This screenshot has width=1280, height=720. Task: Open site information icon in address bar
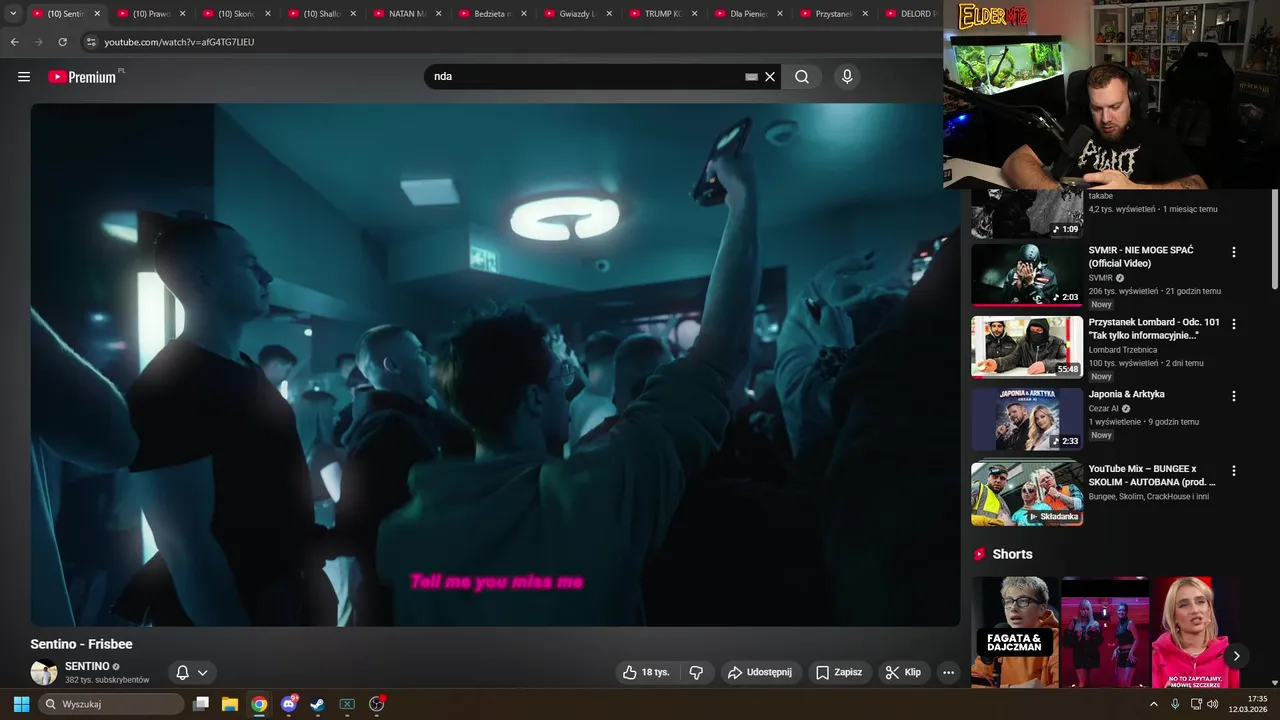pyautogui.click(x=91, y=42)
